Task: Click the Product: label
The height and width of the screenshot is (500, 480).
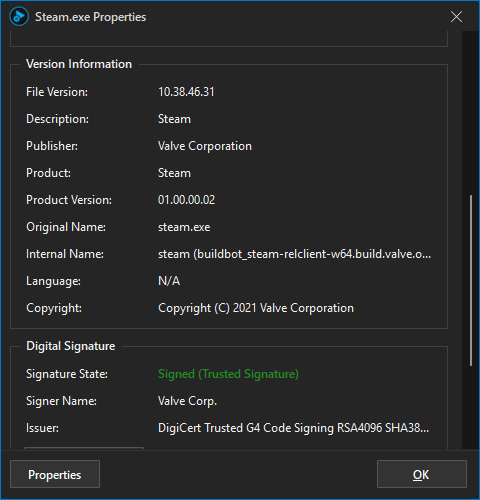Action: pyautogui.click(x=48, y=173)
